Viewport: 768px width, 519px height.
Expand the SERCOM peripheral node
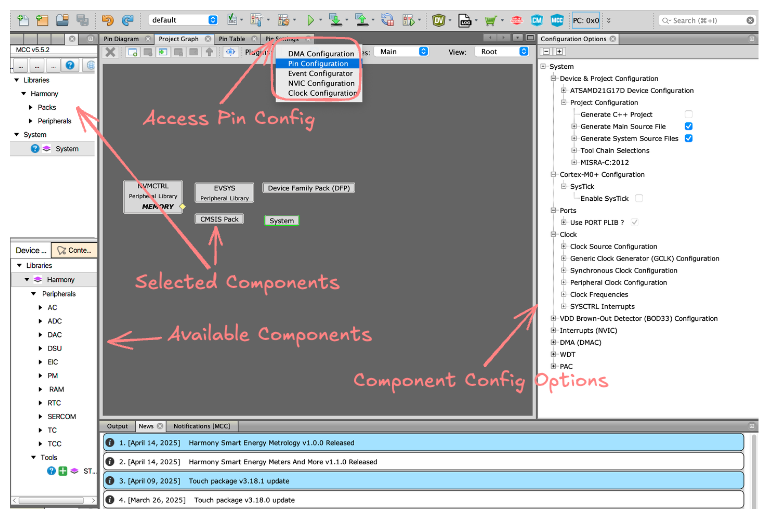[x=40, y=417]
